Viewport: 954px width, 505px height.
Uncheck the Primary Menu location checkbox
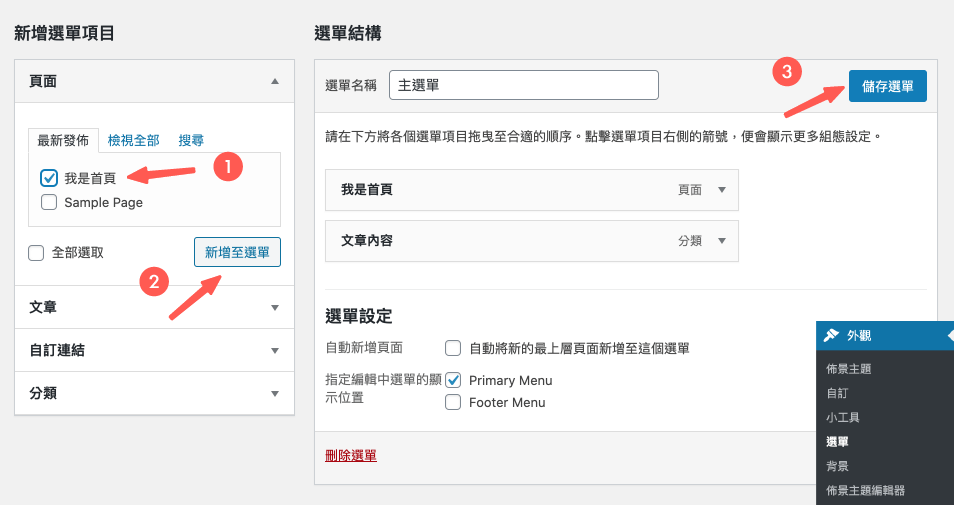[453, 380]
